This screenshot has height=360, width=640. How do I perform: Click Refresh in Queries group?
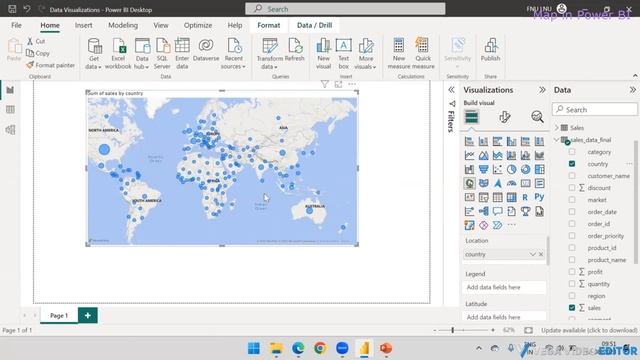(295, 50)
